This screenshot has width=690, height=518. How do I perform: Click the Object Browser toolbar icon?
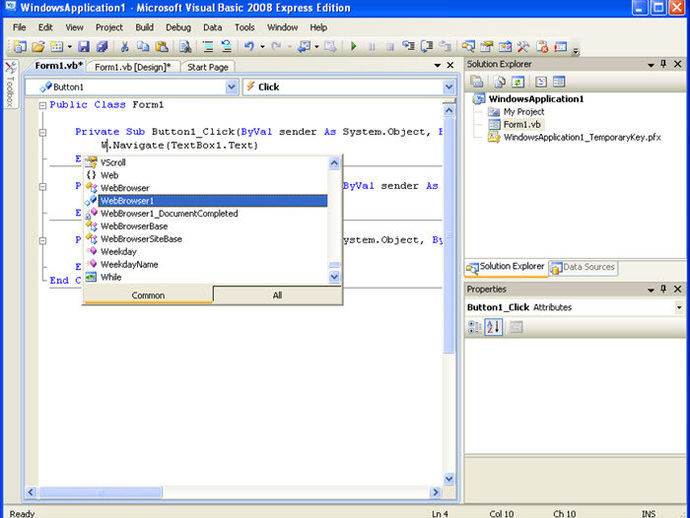click(505, 46)
